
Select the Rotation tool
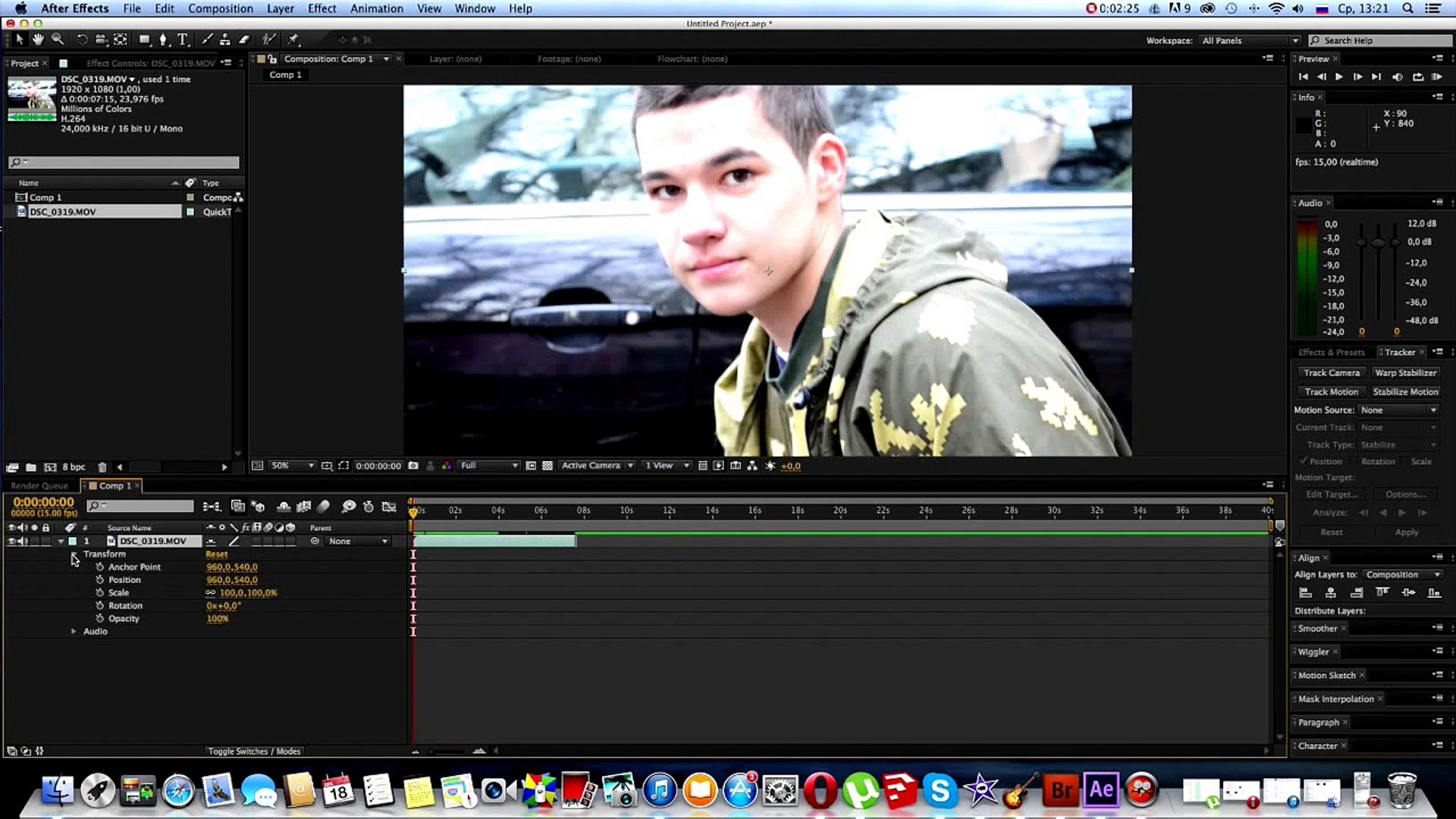tap(82, 39)
